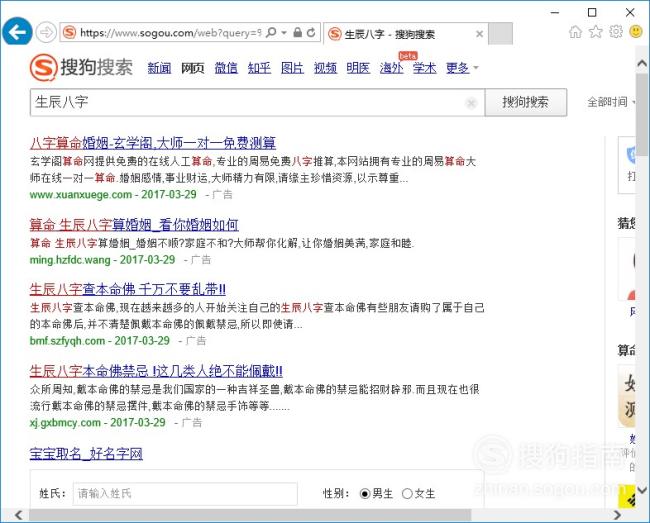Select the 男生 gender radio button

point(365,494)
